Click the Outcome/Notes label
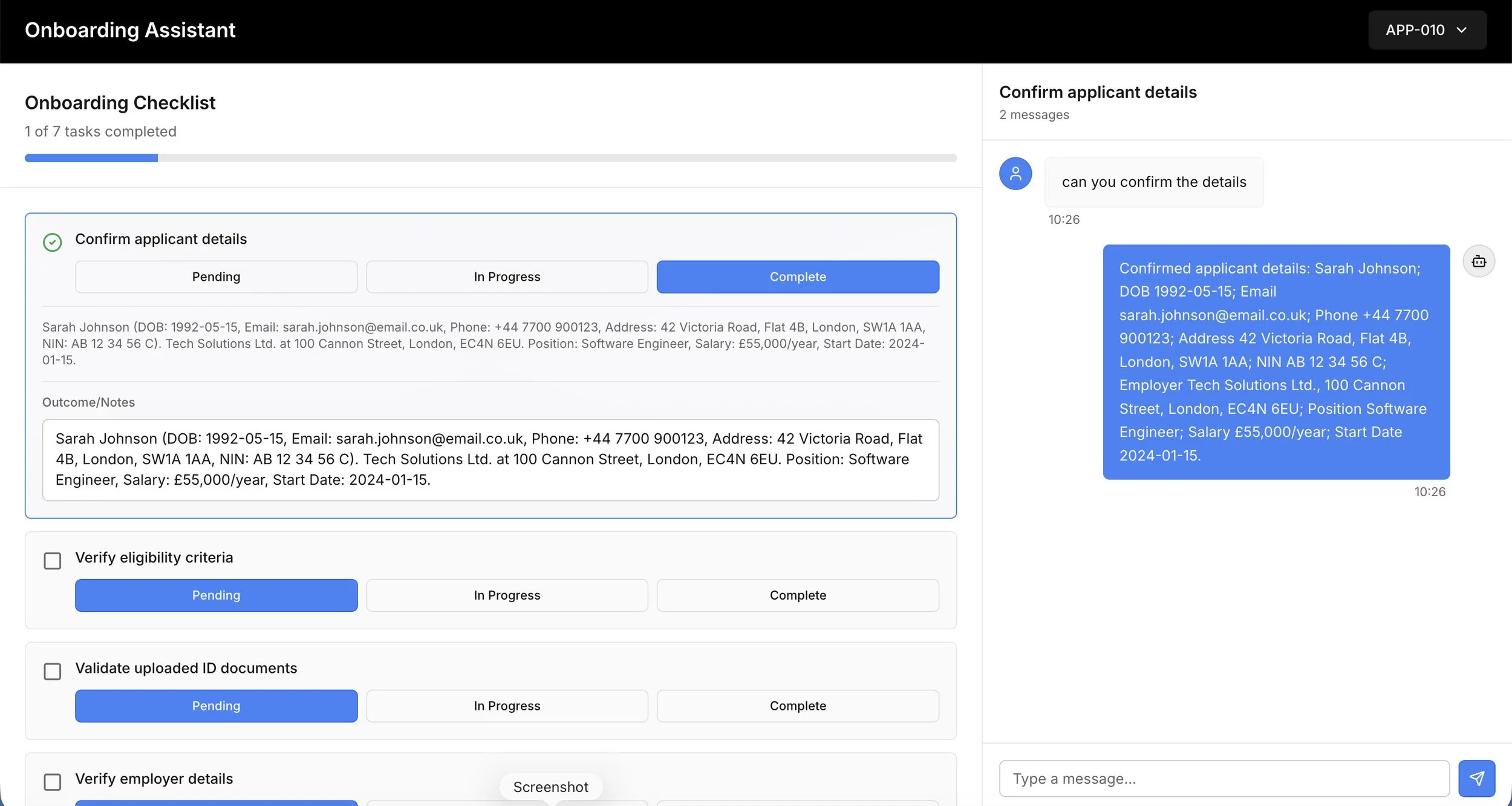1512x806 pixels. click(x=88, y=402)
